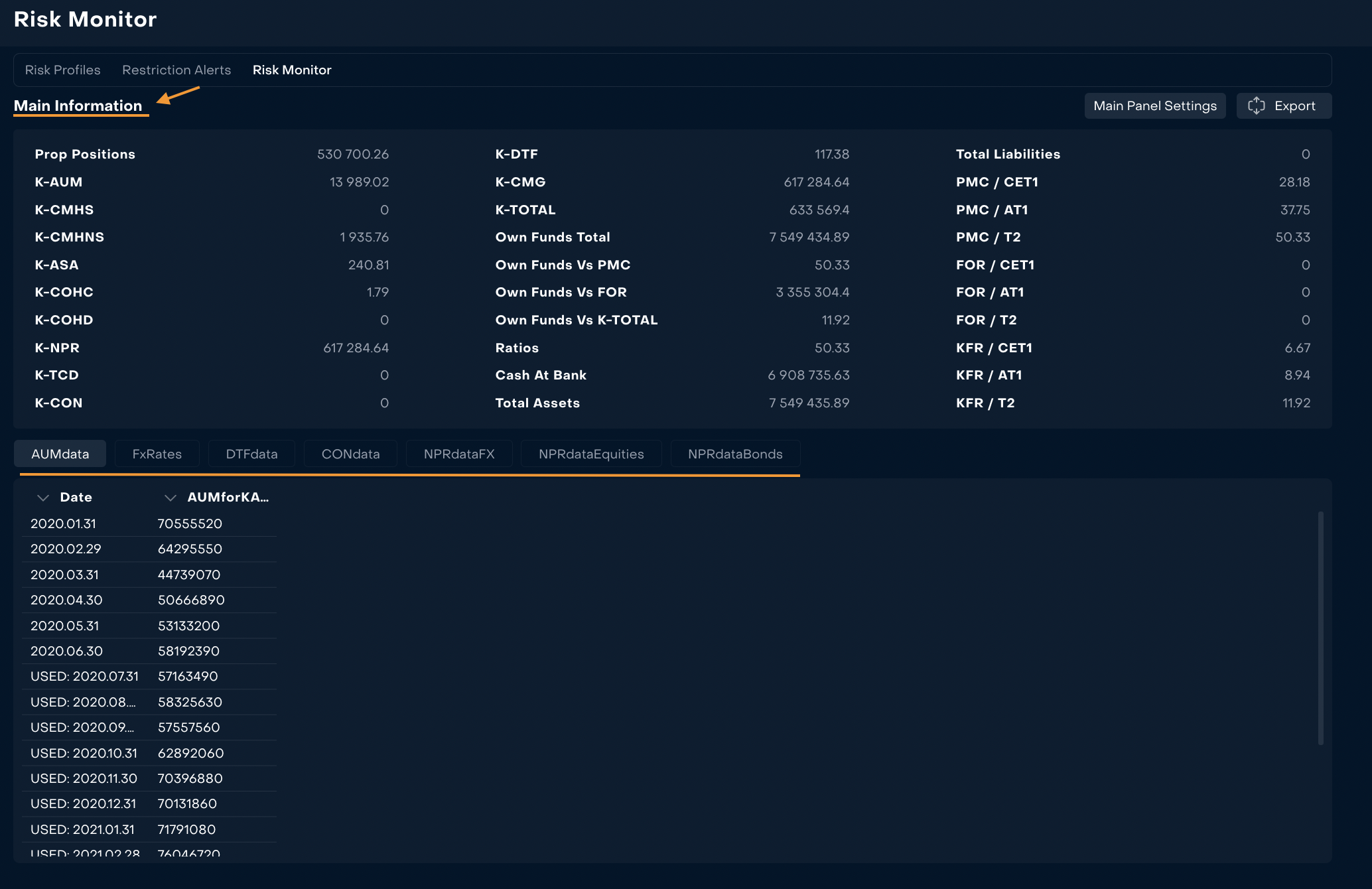
Task: Select the AUMdata tab
Action: click(x=60, y=454)
